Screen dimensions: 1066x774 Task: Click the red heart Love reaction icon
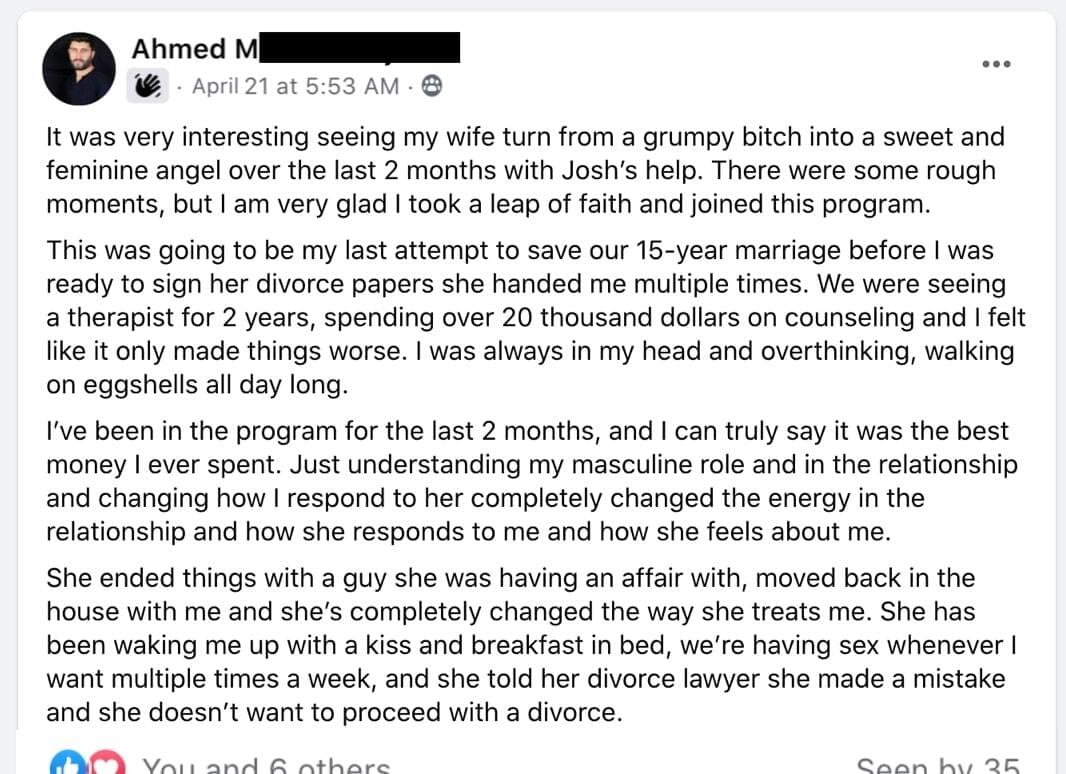tap(106, 765)
